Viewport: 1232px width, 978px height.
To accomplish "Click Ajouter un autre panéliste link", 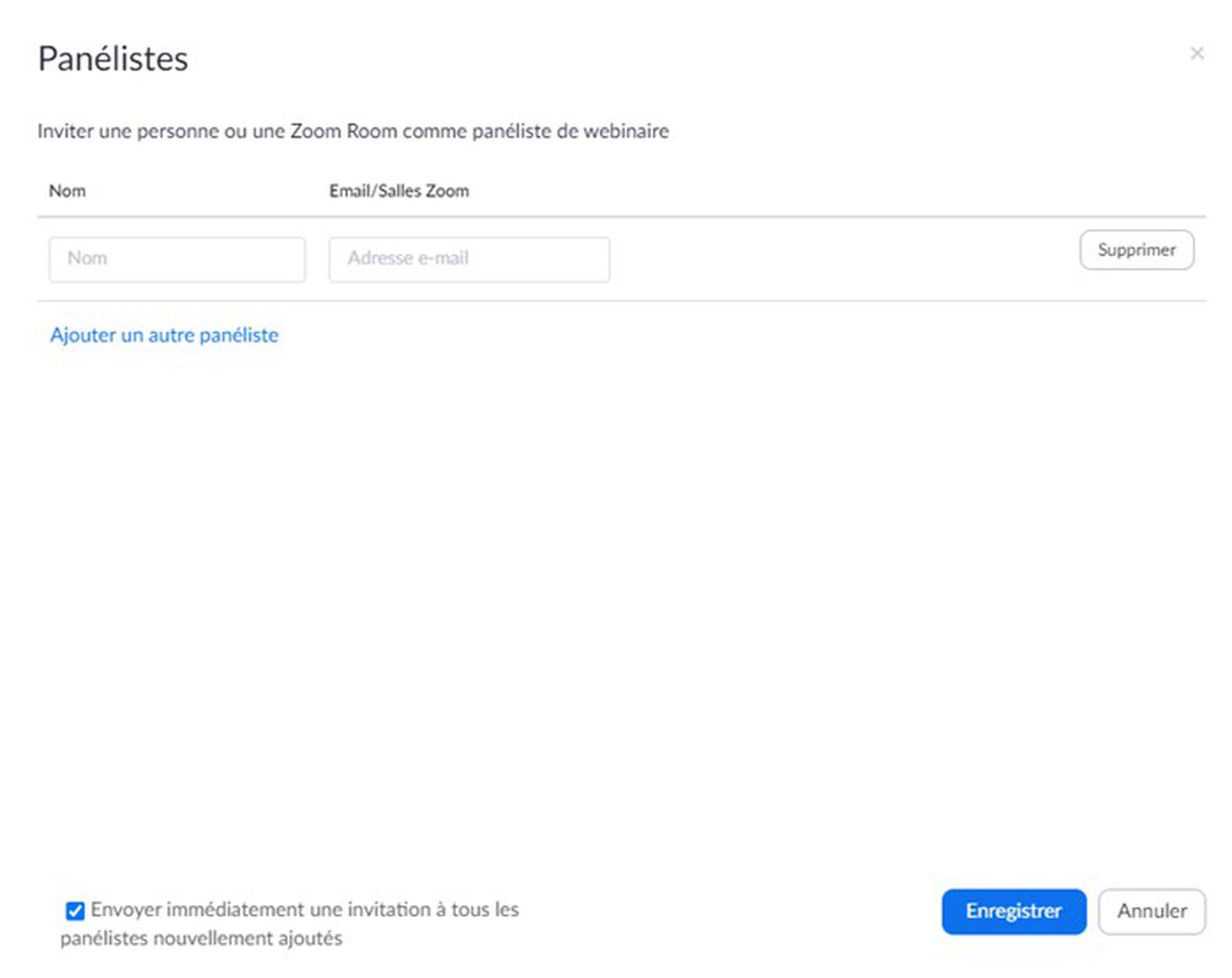I will 164,335.
